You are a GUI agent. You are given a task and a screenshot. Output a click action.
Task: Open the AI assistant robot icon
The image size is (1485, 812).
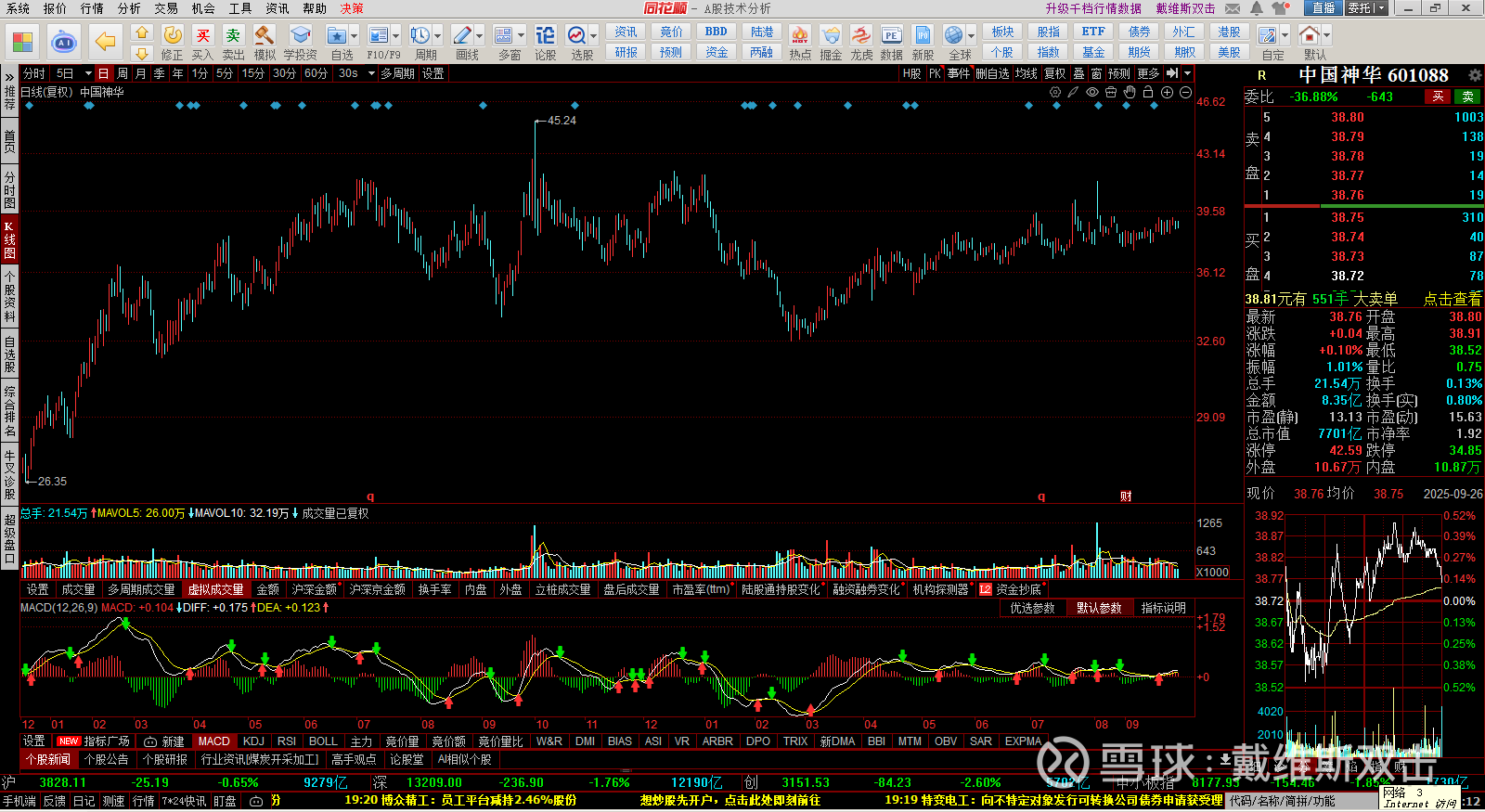pos(64,42)
